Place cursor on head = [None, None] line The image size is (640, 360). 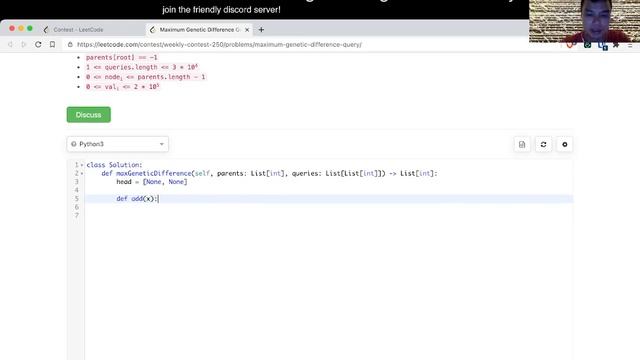point(152,182)
